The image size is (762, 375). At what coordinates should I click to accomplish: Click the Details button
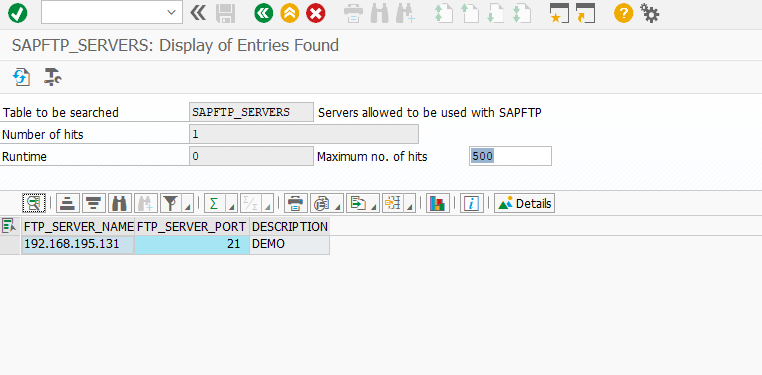pos(524,203)
